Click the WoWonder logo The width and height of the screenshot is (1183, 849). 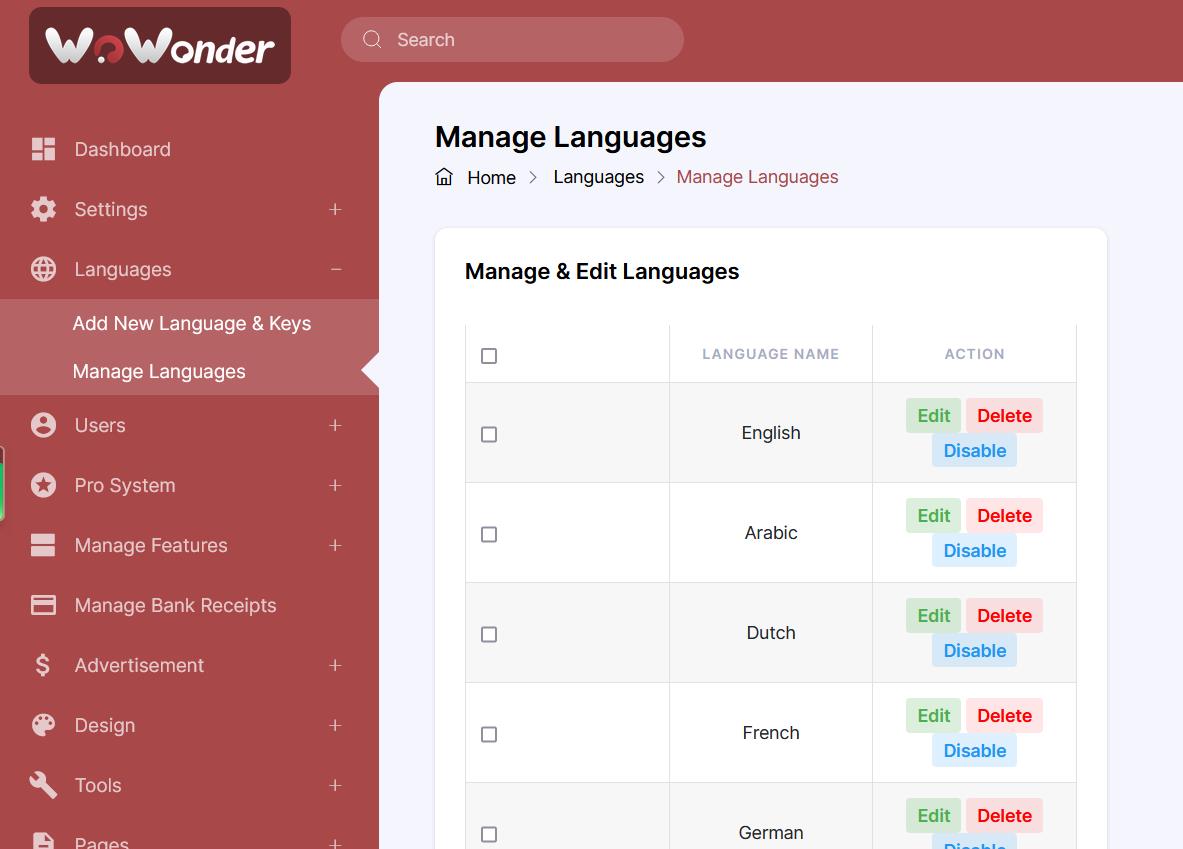[x=159, y=45]
